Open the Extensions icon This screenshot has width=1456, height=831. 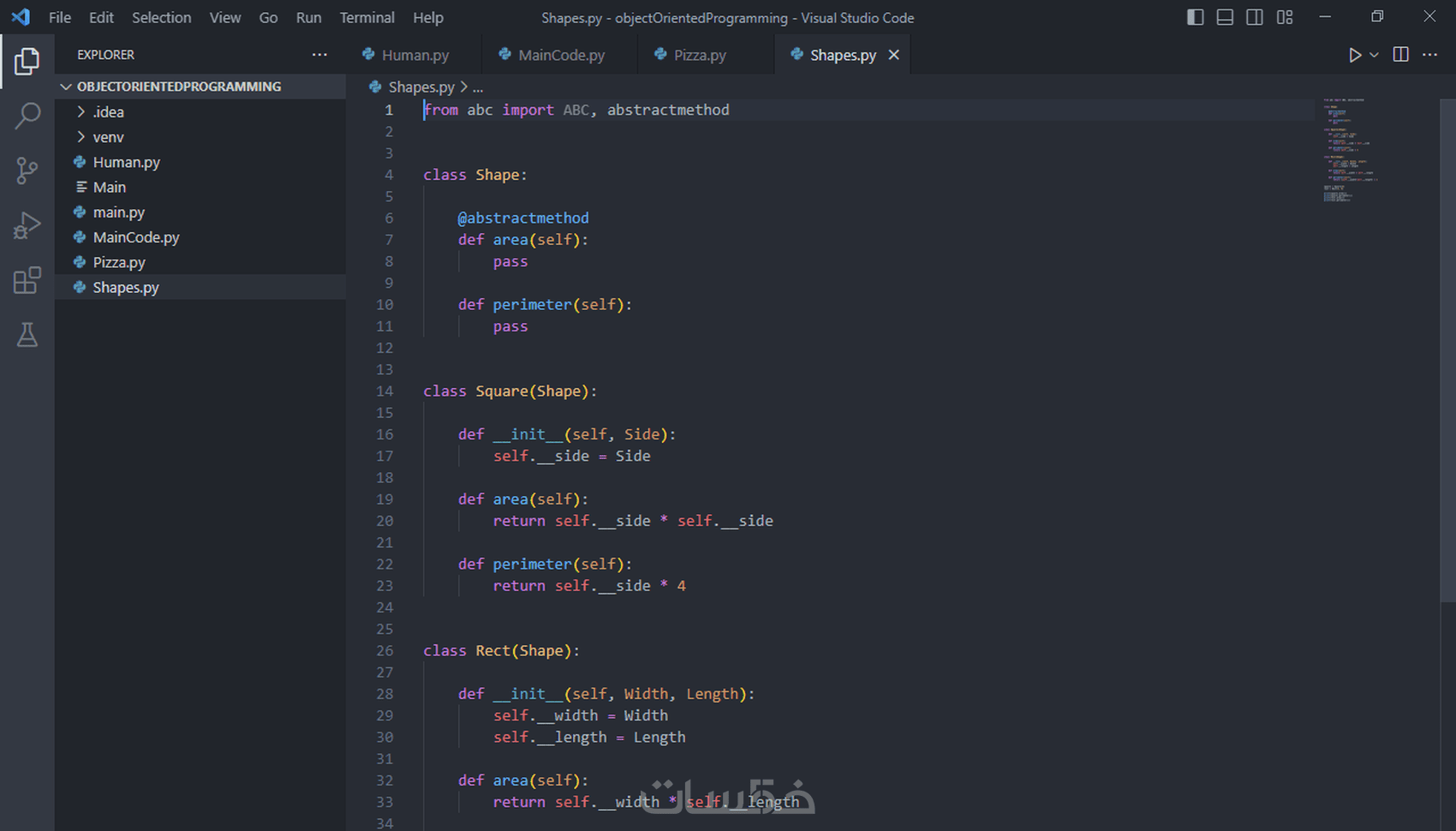click(x=28, y=280)
